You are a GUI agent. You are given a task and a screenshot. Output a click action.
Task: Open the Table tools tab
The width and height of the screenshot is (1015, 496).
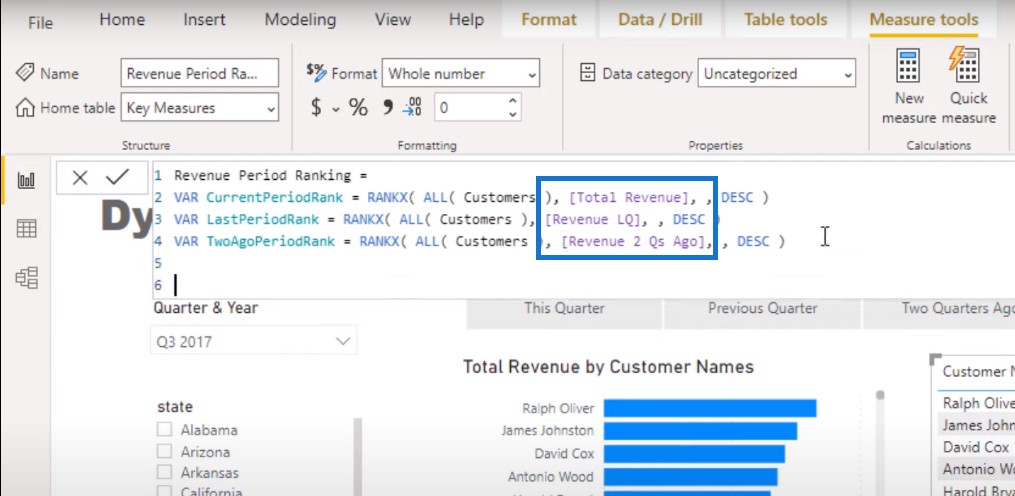coord(786,19)
